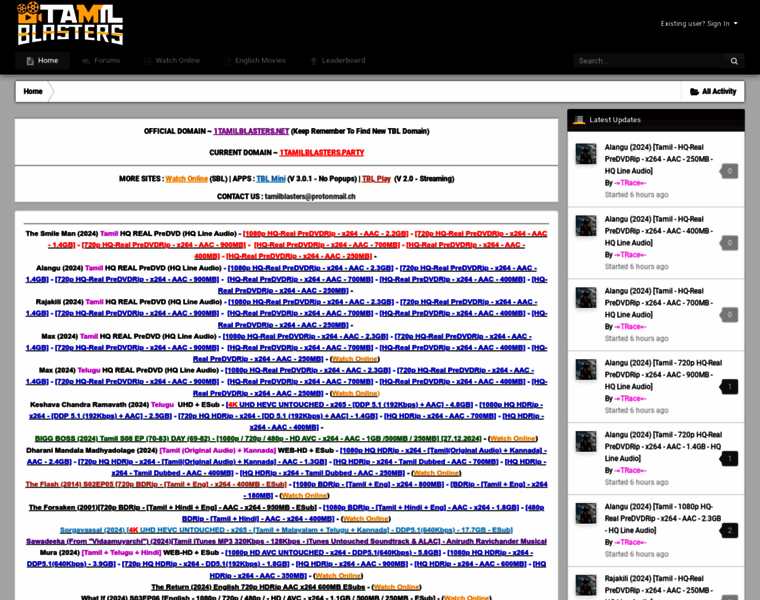Open thumbnail for Alangu 700MB update
This screenshot has width=760, height=600.
click(x=586, y=297)
